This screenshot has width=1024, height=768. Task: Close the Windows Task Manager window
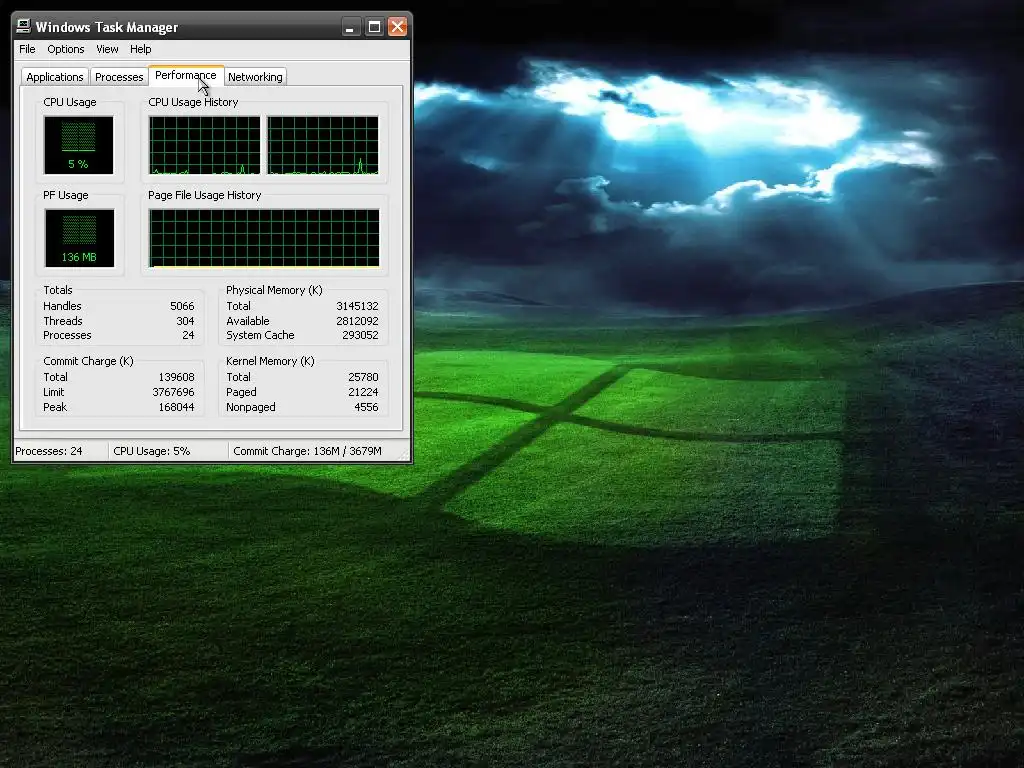[x=397, y=27]
